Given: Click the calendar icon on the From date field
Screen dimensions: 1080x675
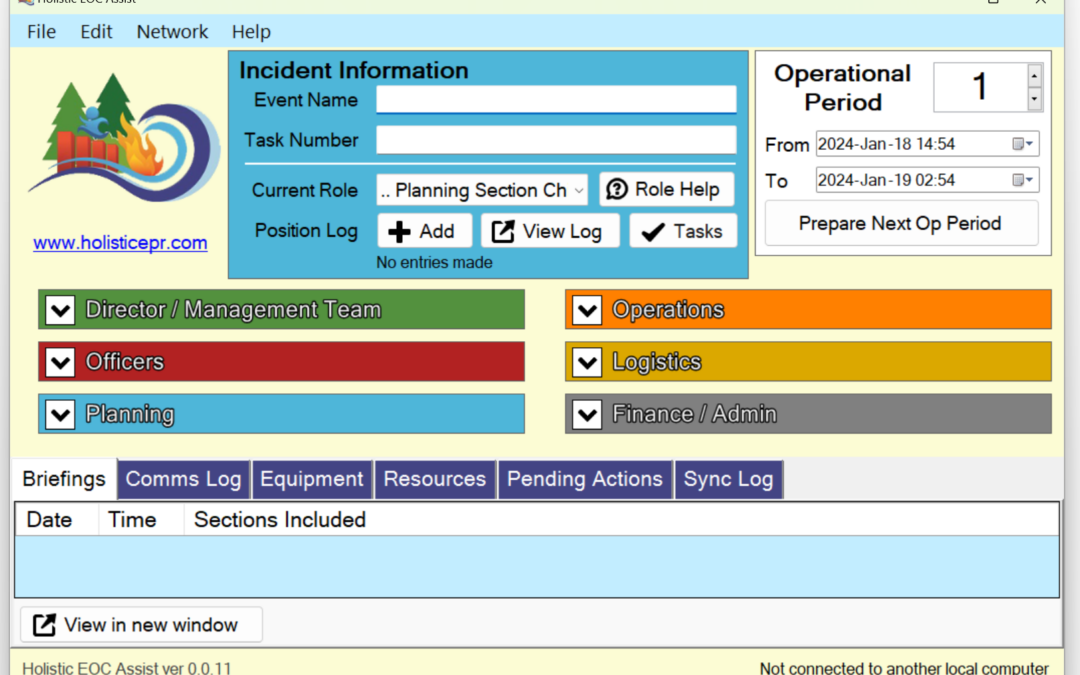Looking at the screenshot, I should (1022, 143).
